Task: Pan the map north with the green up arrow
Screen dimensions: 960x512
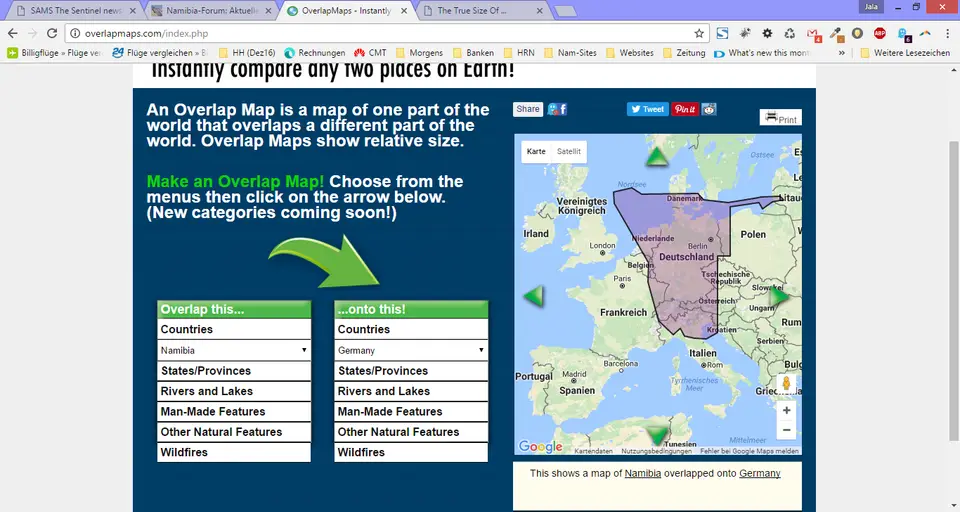Action: (656, 157)
